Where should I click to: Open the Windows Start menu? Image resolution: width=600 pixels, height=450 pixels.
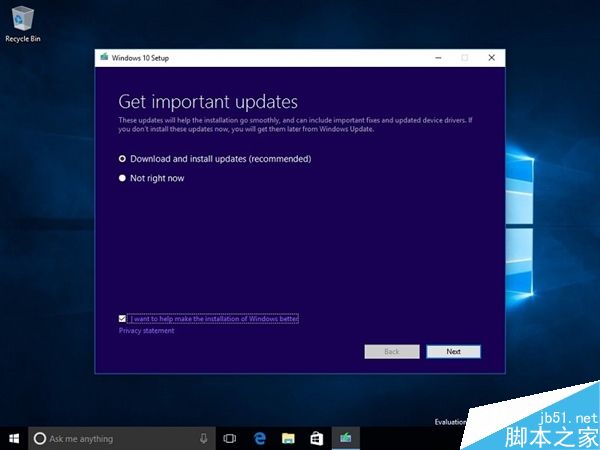pos(14,439)
